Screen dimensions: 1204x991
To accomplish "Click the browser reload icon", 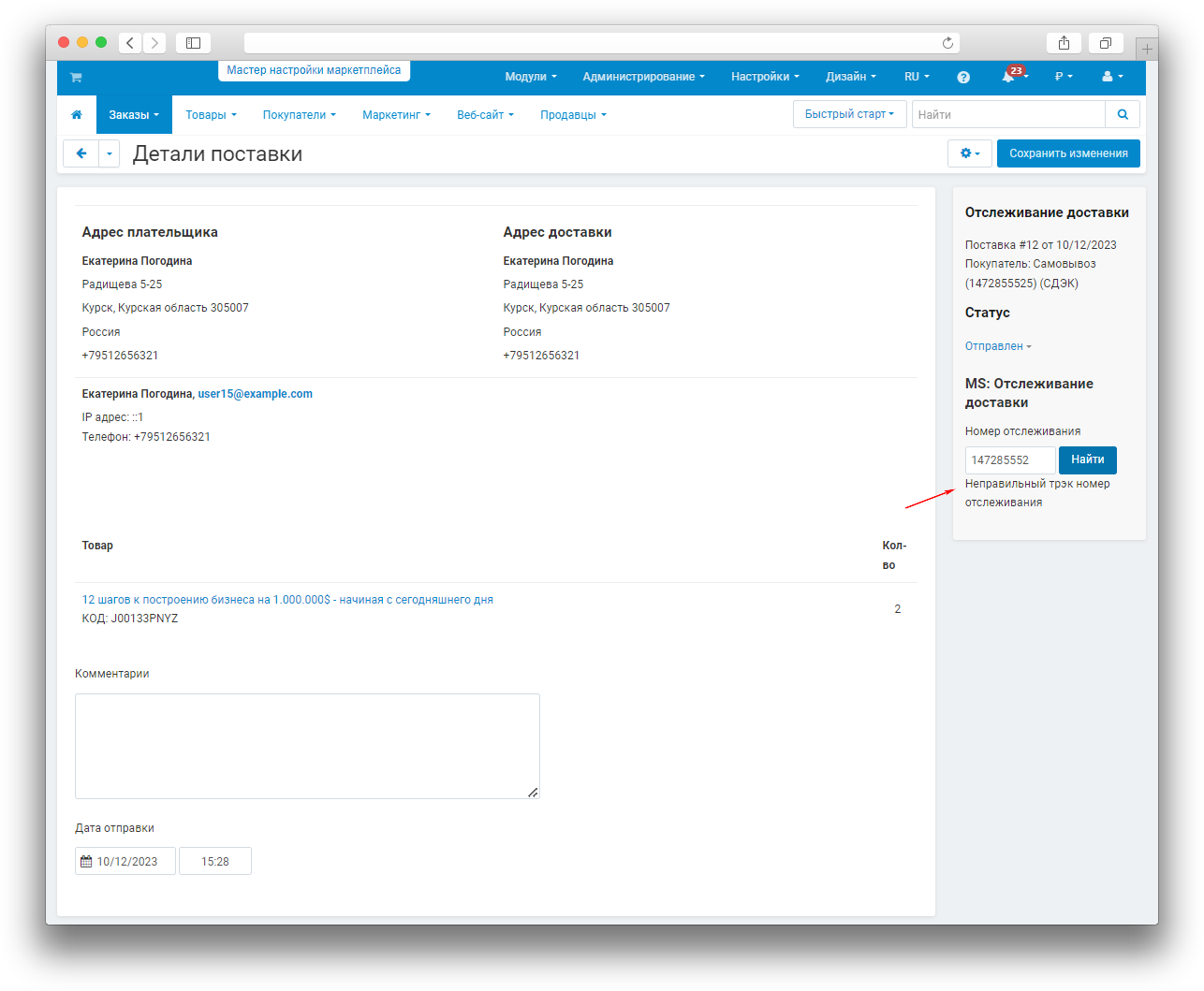I will pos(947,43).
